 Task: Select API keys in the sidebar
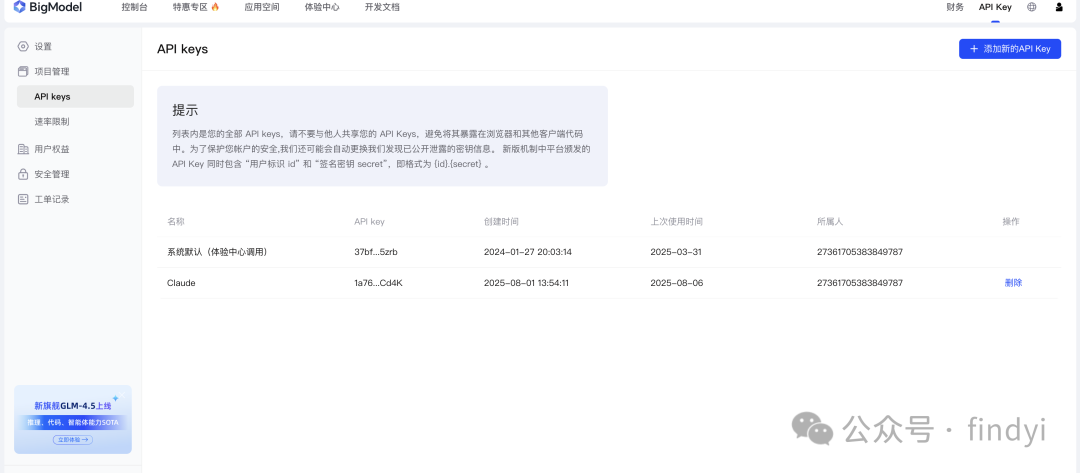coord(75,96)
